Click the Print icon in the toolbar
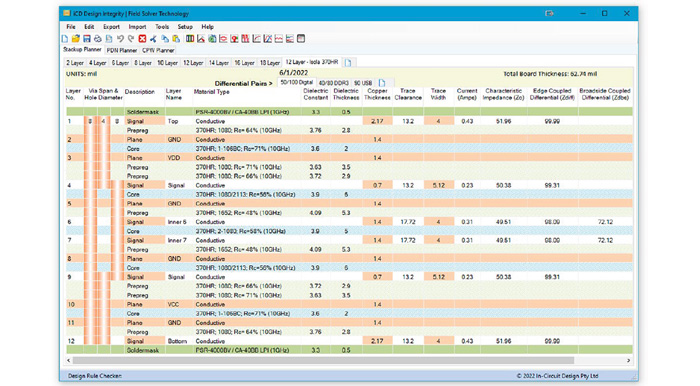This screenshot has height=386, width=700. click(98, 39)
